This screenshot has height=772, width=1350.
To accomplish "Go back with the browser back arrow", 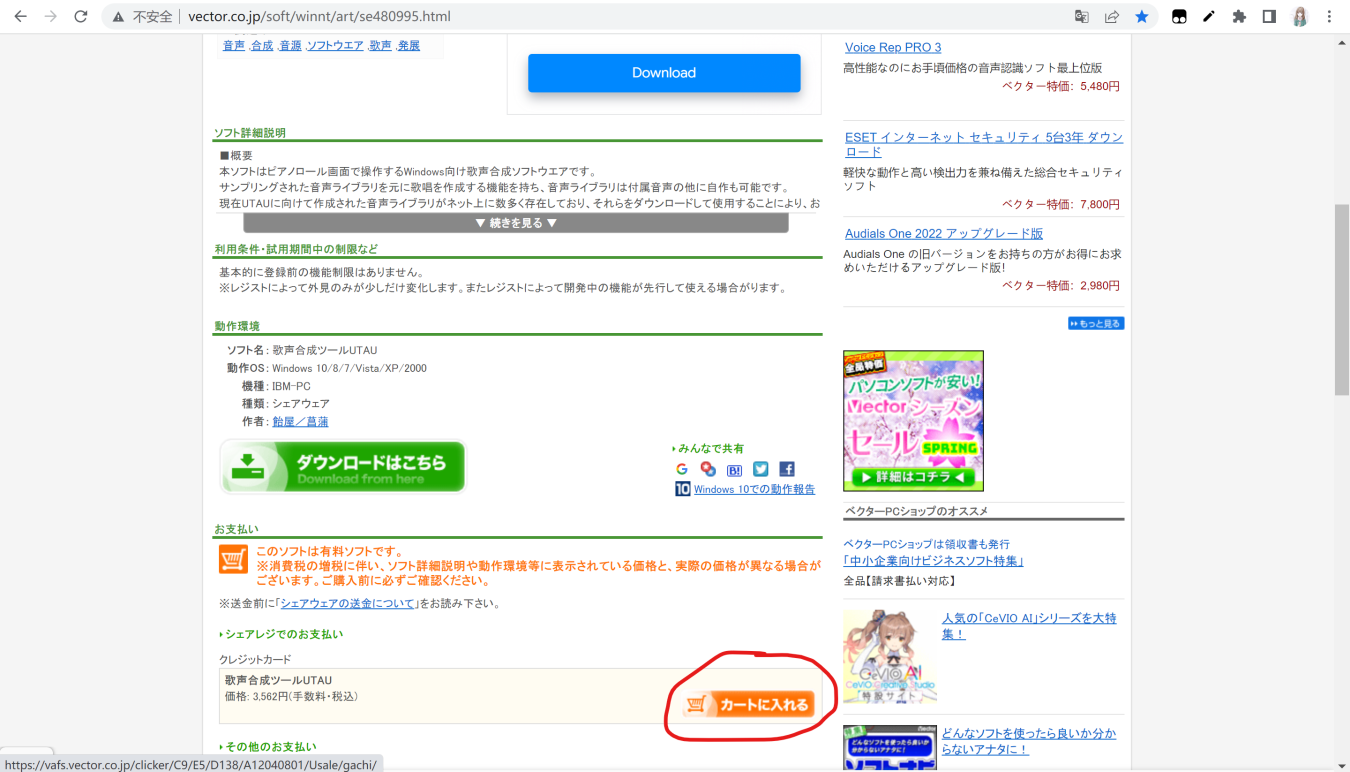I will [20, 17].
